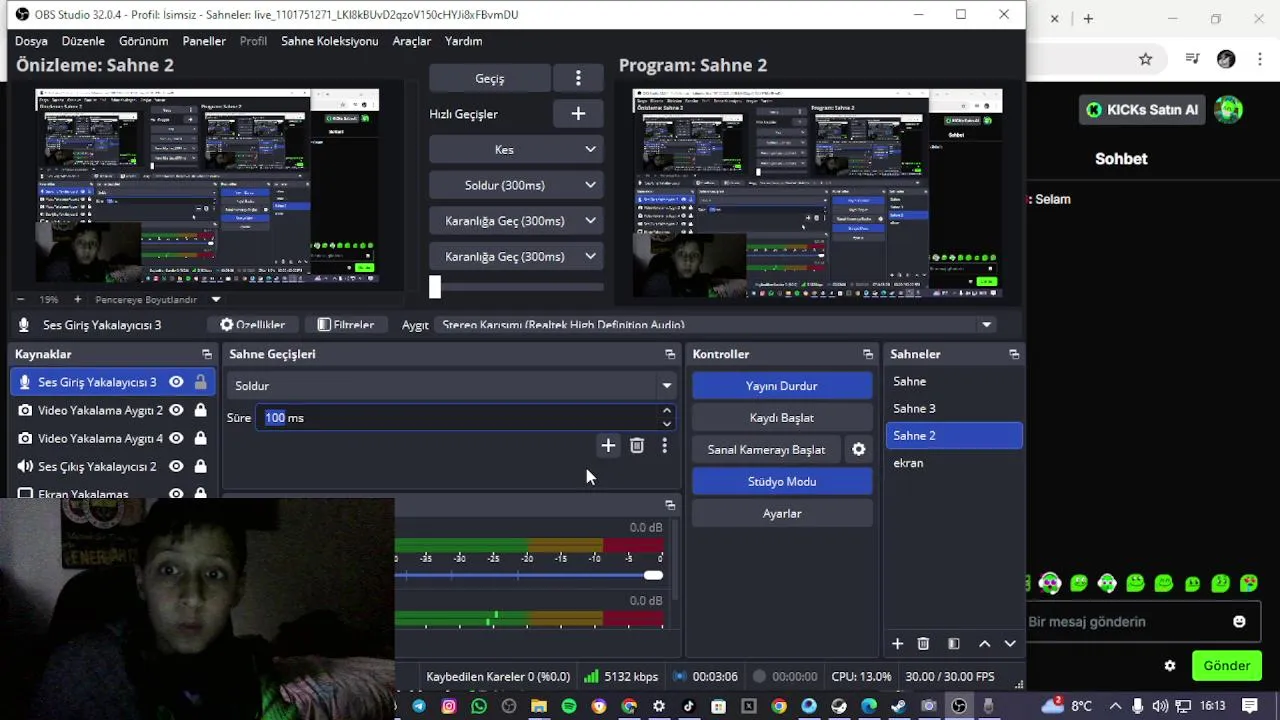This screenshot has width=1280, height=720.
Task: Open virtual camera settings gear
Action: click(x=858, y=450)
